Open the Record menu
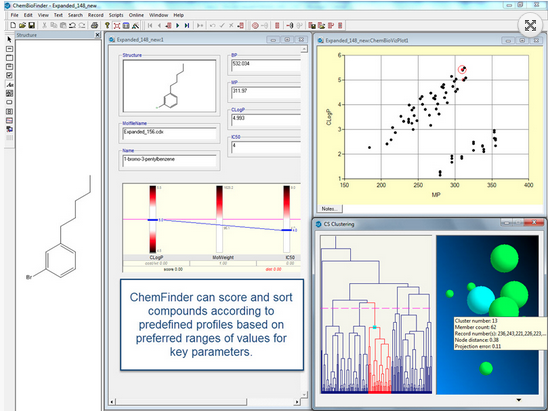The image size is (548, 411). [95, 15]
